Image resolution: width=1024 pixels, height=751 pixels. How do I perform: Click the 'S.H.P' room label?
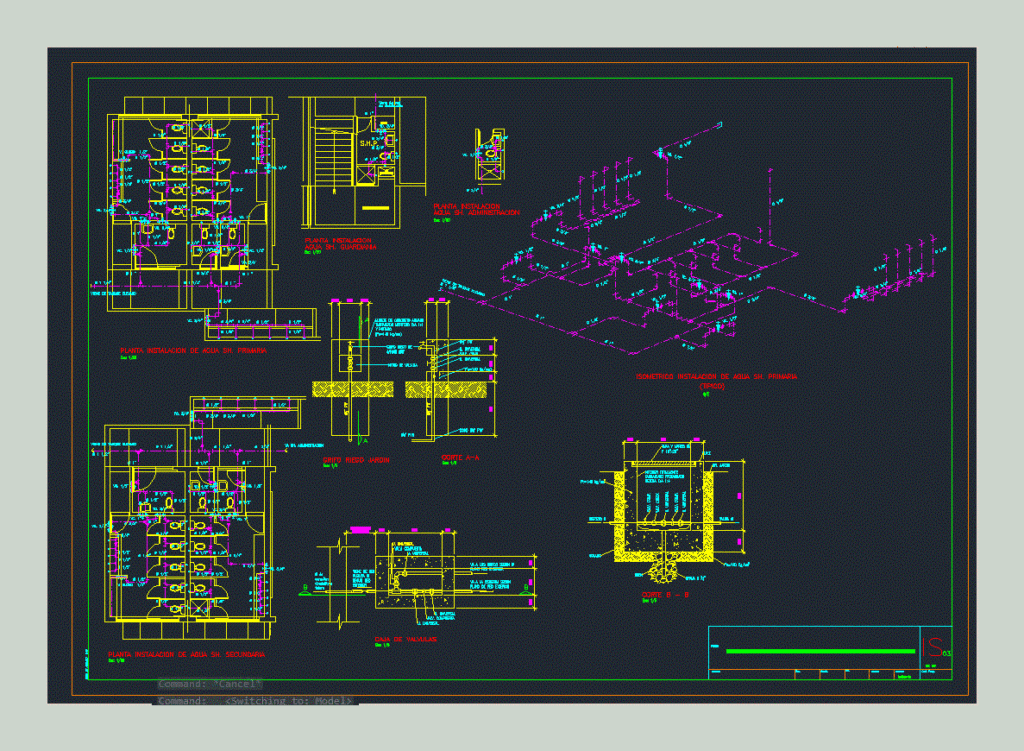point(368,143)
